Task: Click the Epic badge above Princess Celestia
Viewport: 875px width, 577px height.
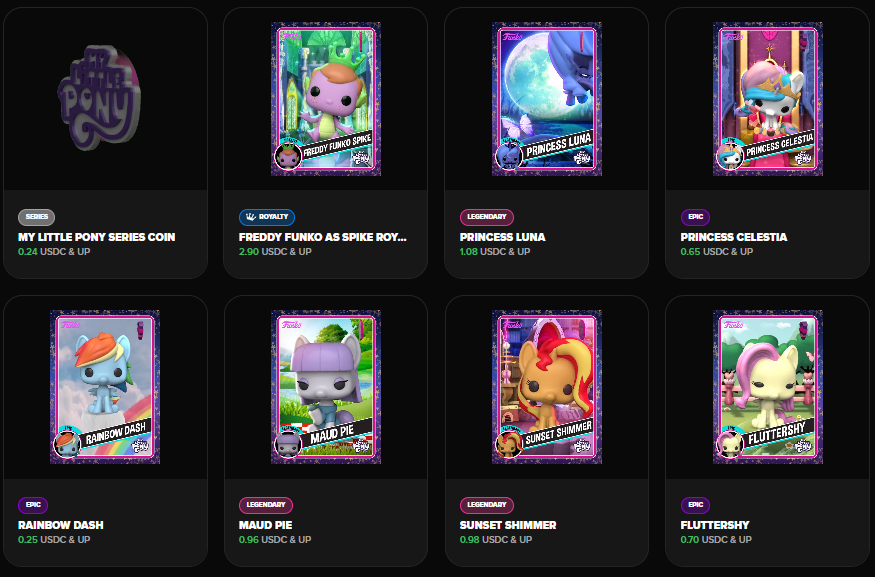Action: point(695,217)
